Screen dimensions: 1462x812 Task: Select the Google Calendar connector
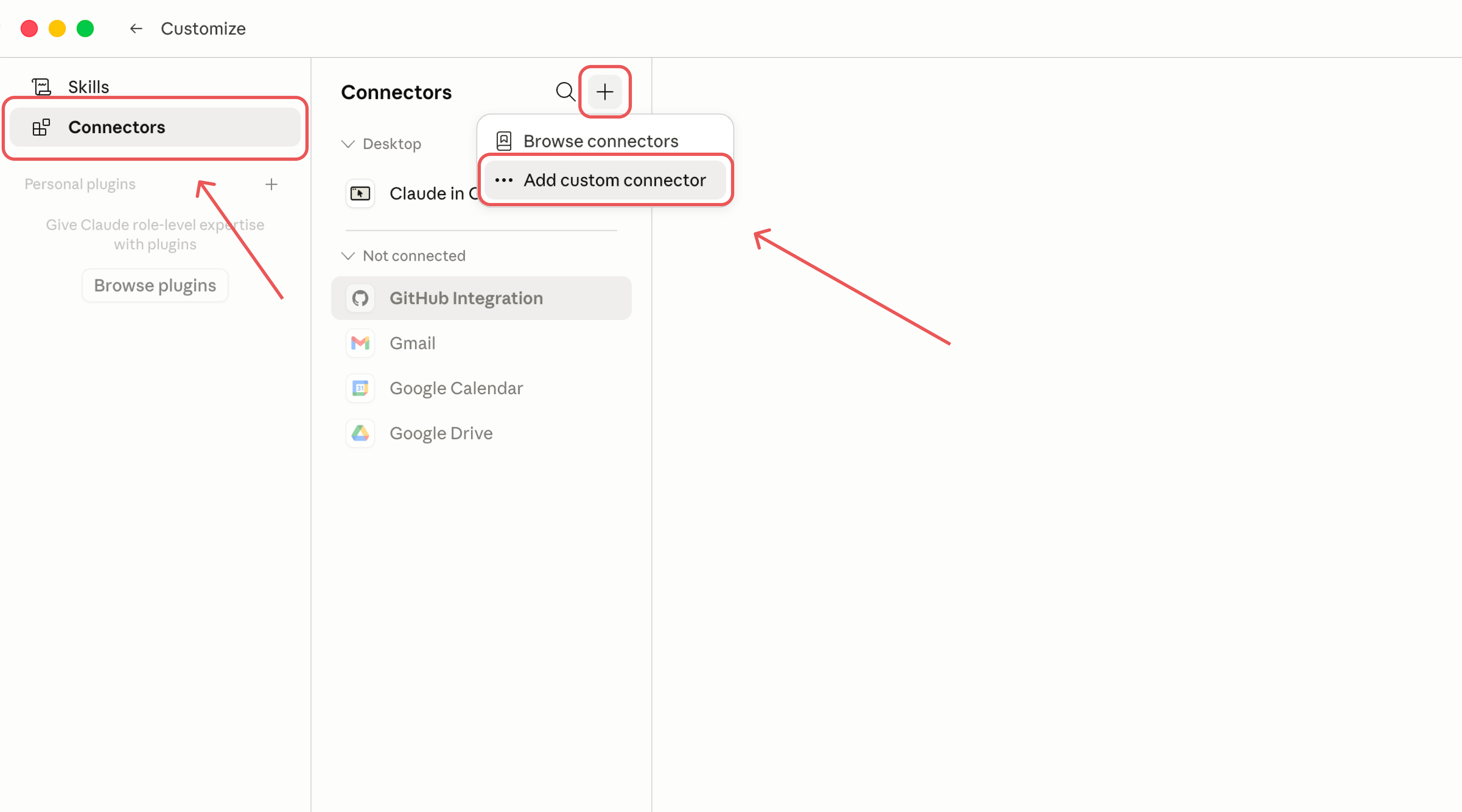[481, 388]
